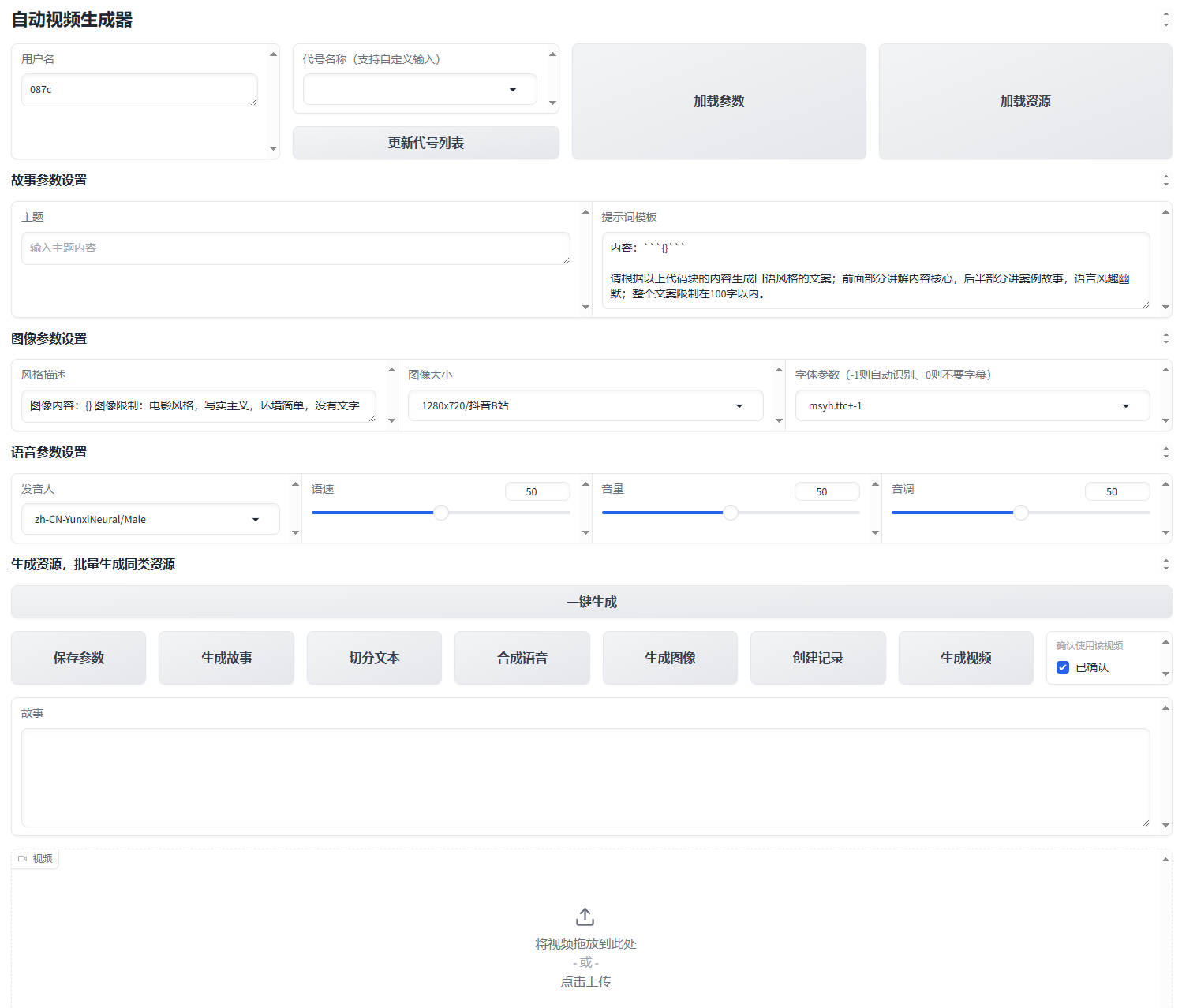Toggle the 已确认 checkbox
This screenshot has width=1182, height=1008.
tap(1063, 667)
